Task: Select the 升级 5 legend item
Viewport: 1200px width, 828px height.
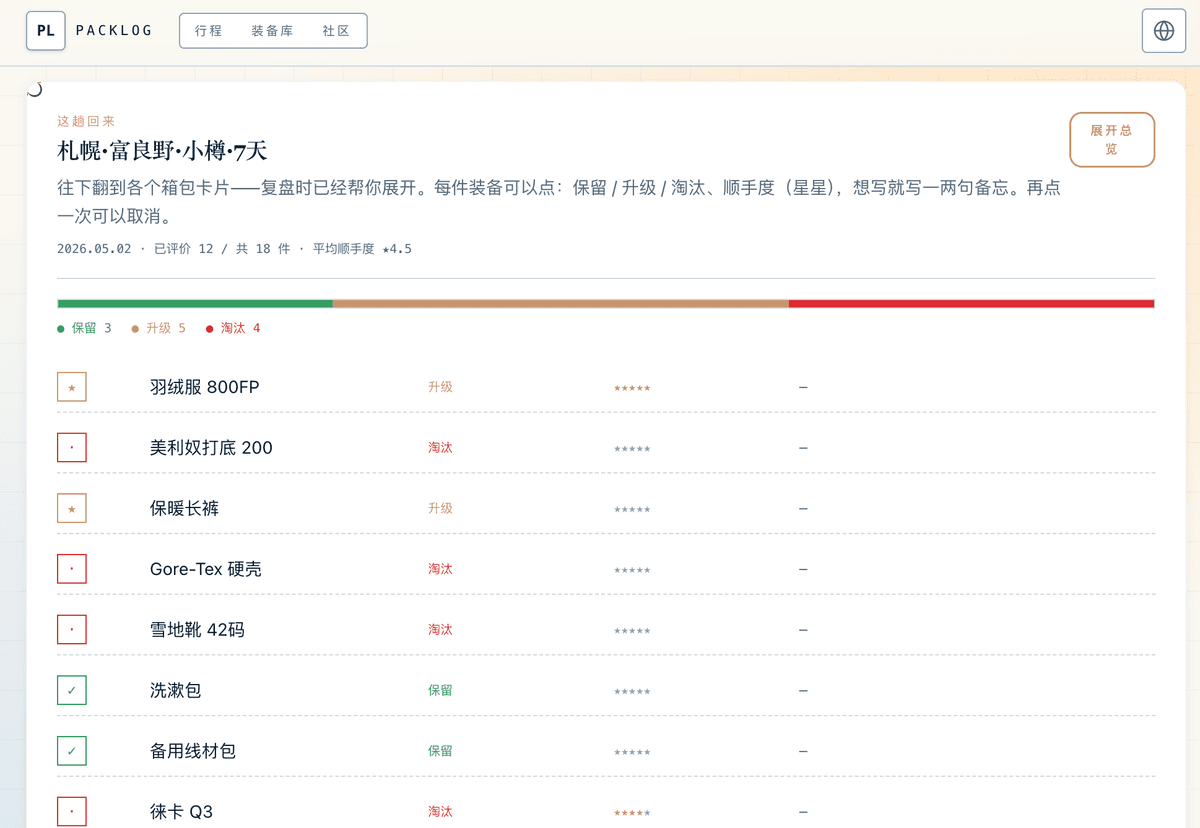Action: point(159,328)
